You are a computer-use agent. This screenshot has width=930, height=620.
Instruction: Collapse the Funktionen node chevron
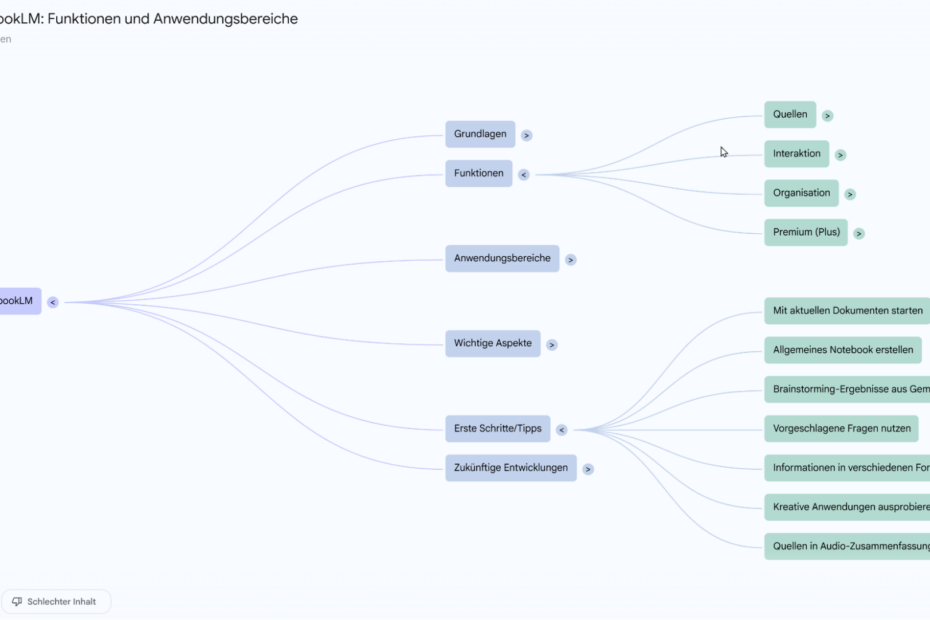[523, 174]
